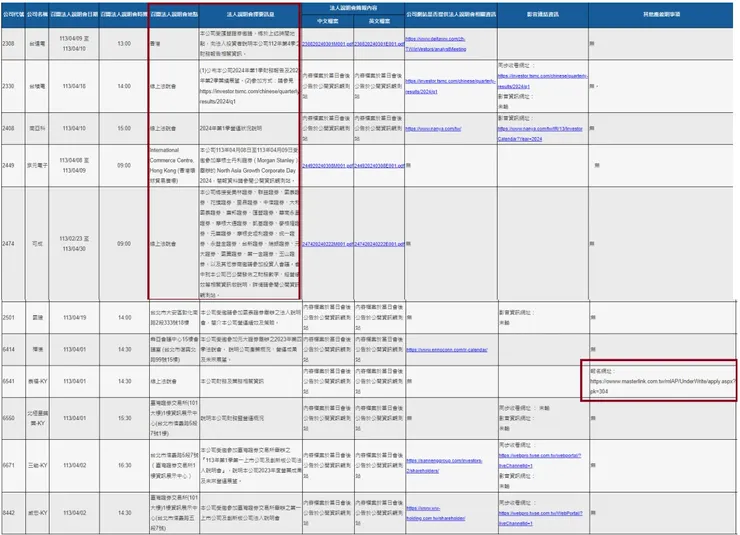740x535 pixels.
Task: Open webpro.twse.com.tw link in row 6671
Action: tap(540, 460)
